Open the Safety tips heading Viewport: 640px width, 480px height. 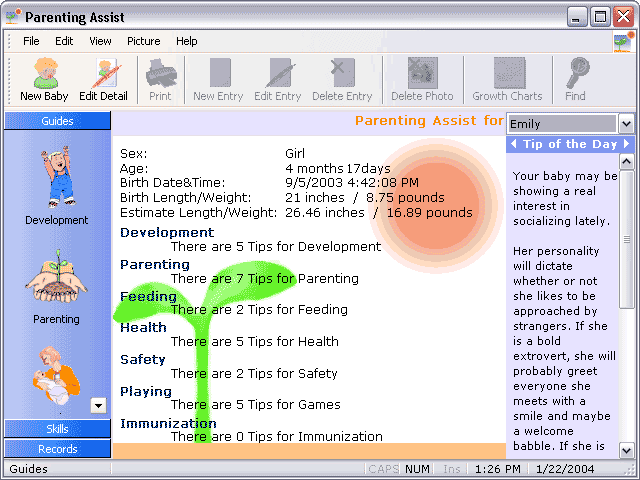pyautogui.click(x=143, y=359)
